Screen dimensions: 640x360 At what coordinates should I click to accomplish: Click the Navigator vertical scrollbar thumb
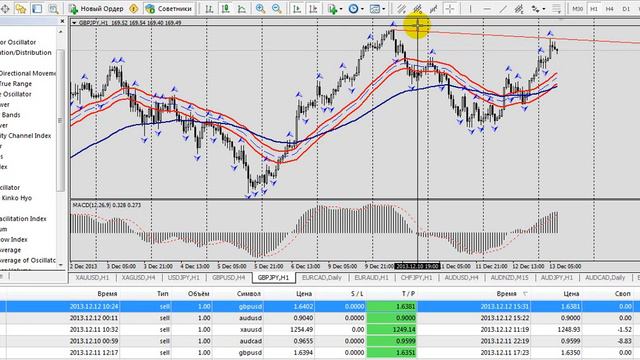[61, 120]
